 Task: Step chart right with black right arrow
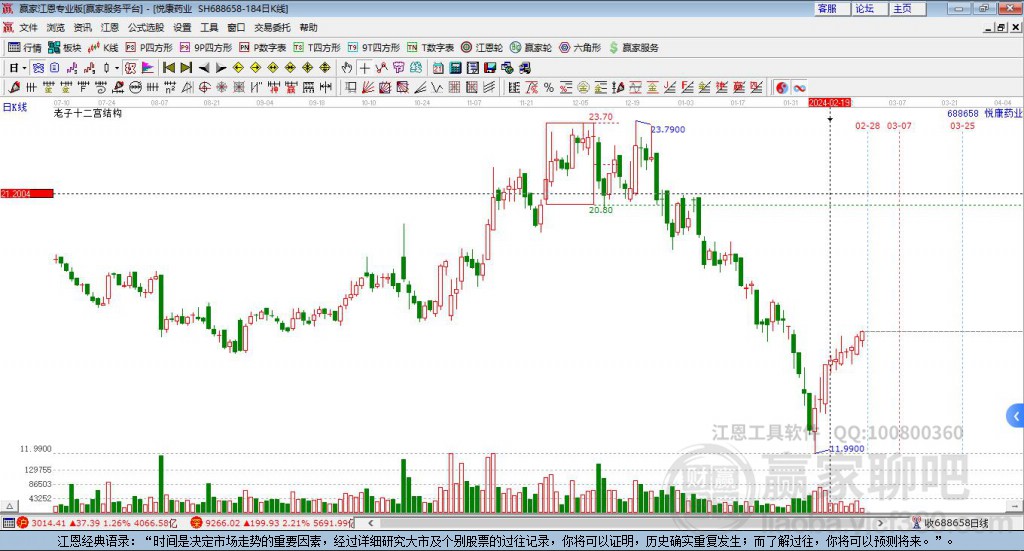[221, 68]
